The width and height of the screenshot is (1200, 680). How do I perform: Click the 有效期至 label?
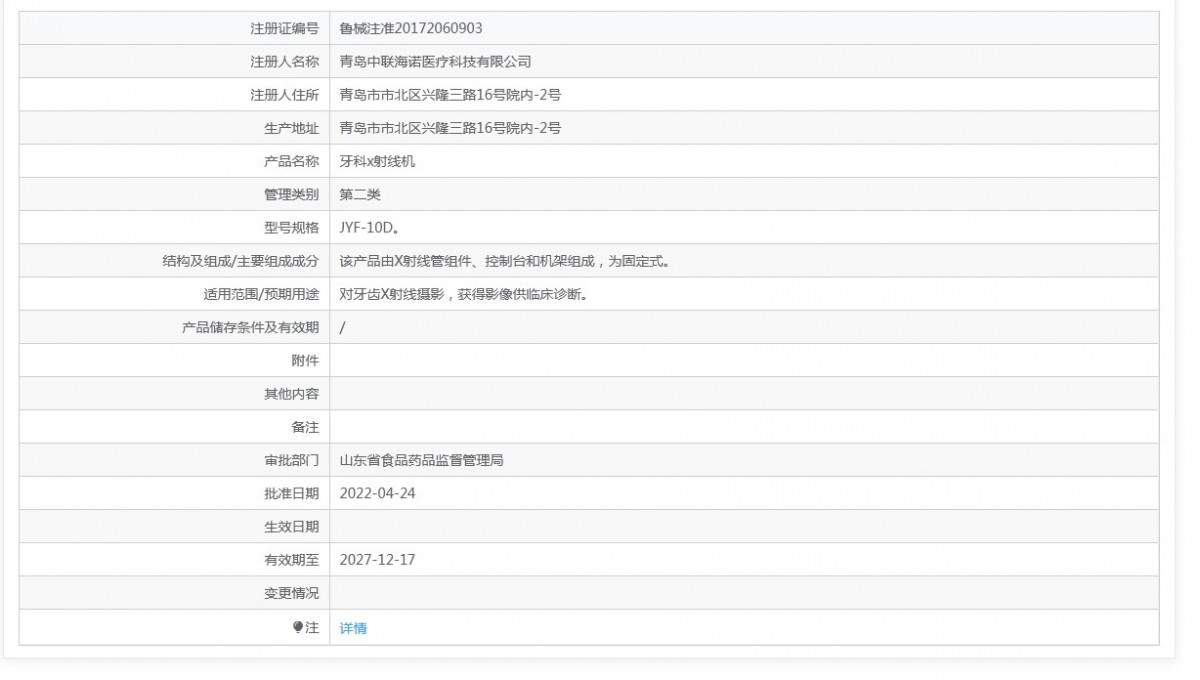tap(291, 560)
